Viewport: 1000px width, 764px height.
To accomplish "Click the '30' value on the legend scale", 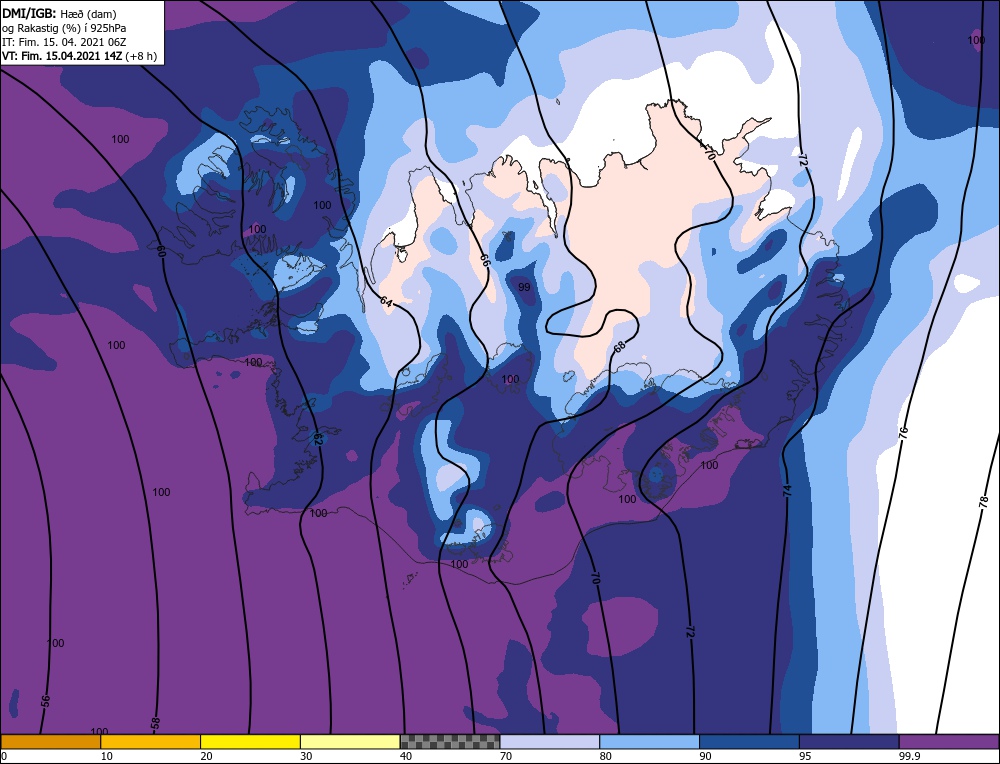I will (x=306, y=756).
